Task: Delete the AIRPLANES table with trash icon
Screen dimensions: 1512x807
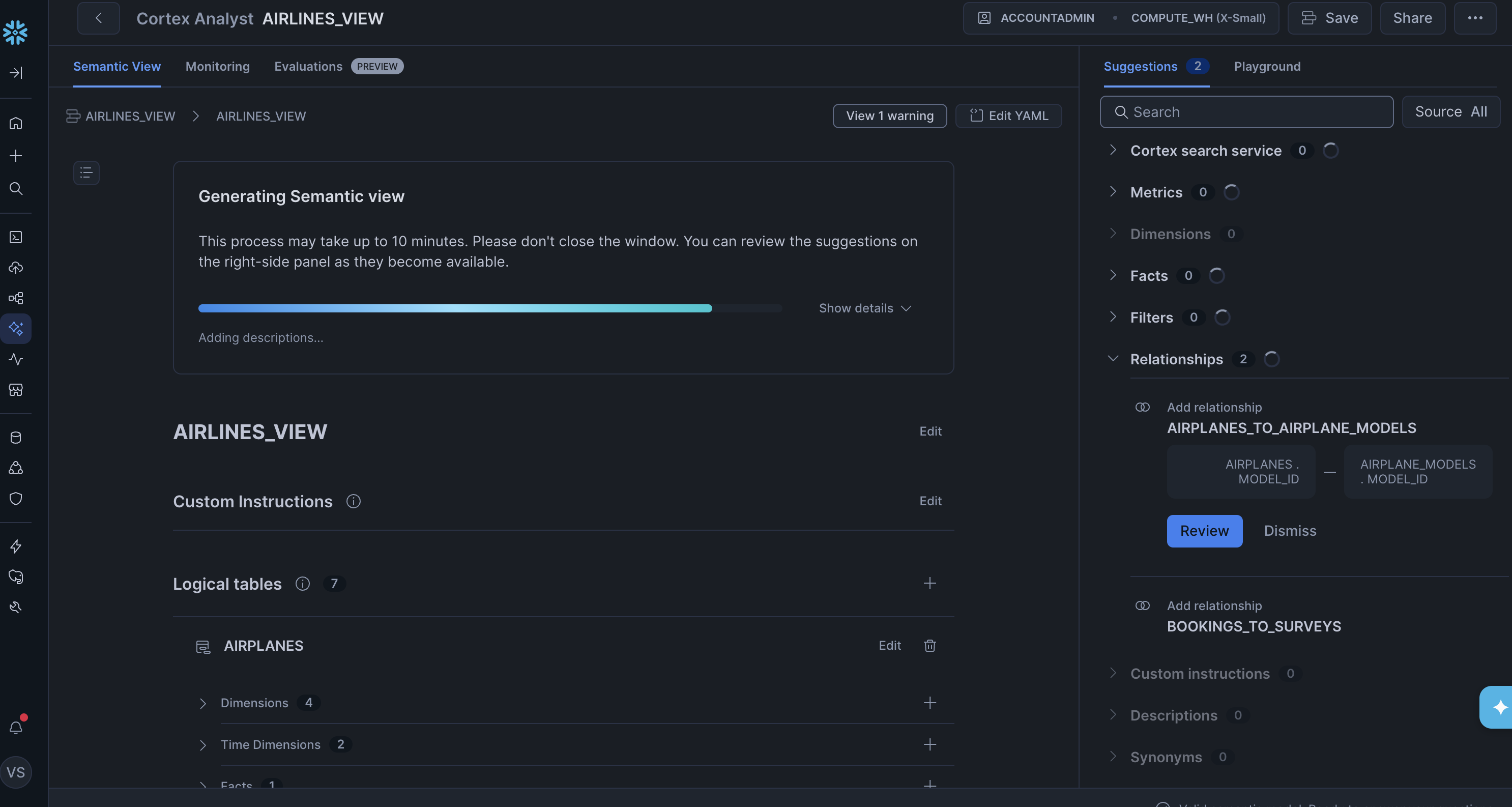Action: click(929, 646)
